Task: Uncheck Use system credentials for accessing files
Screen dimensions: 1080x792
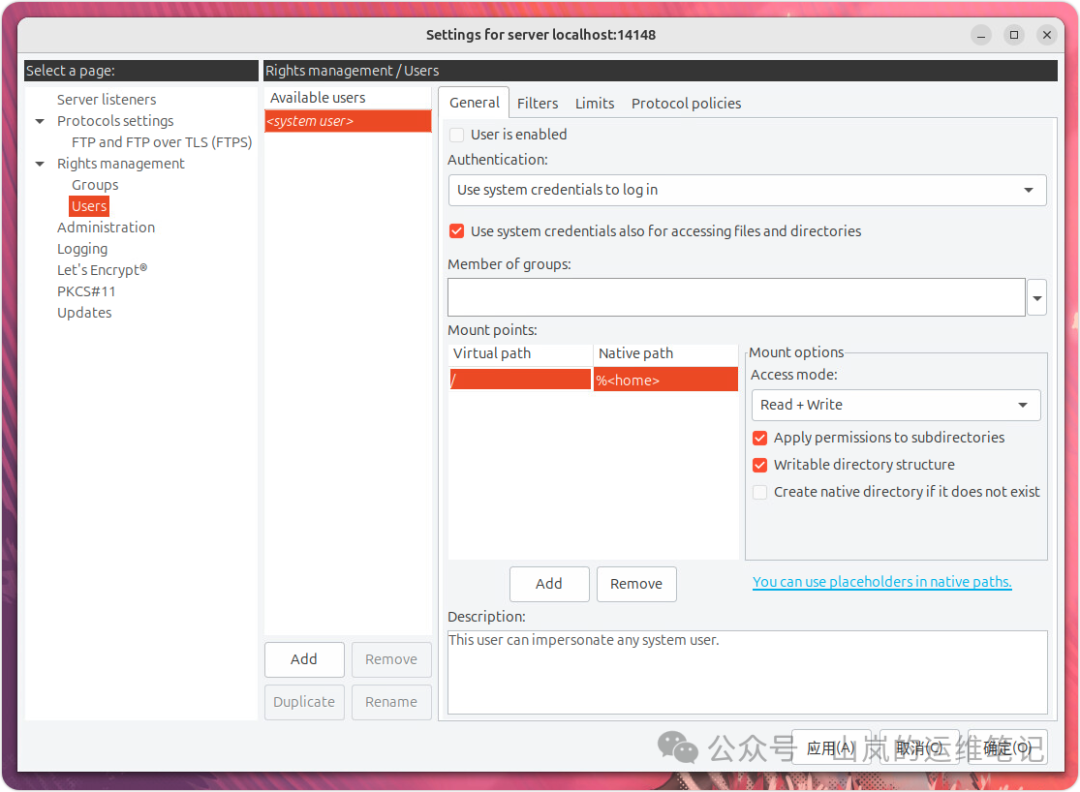Action: (x=456, y=230)
